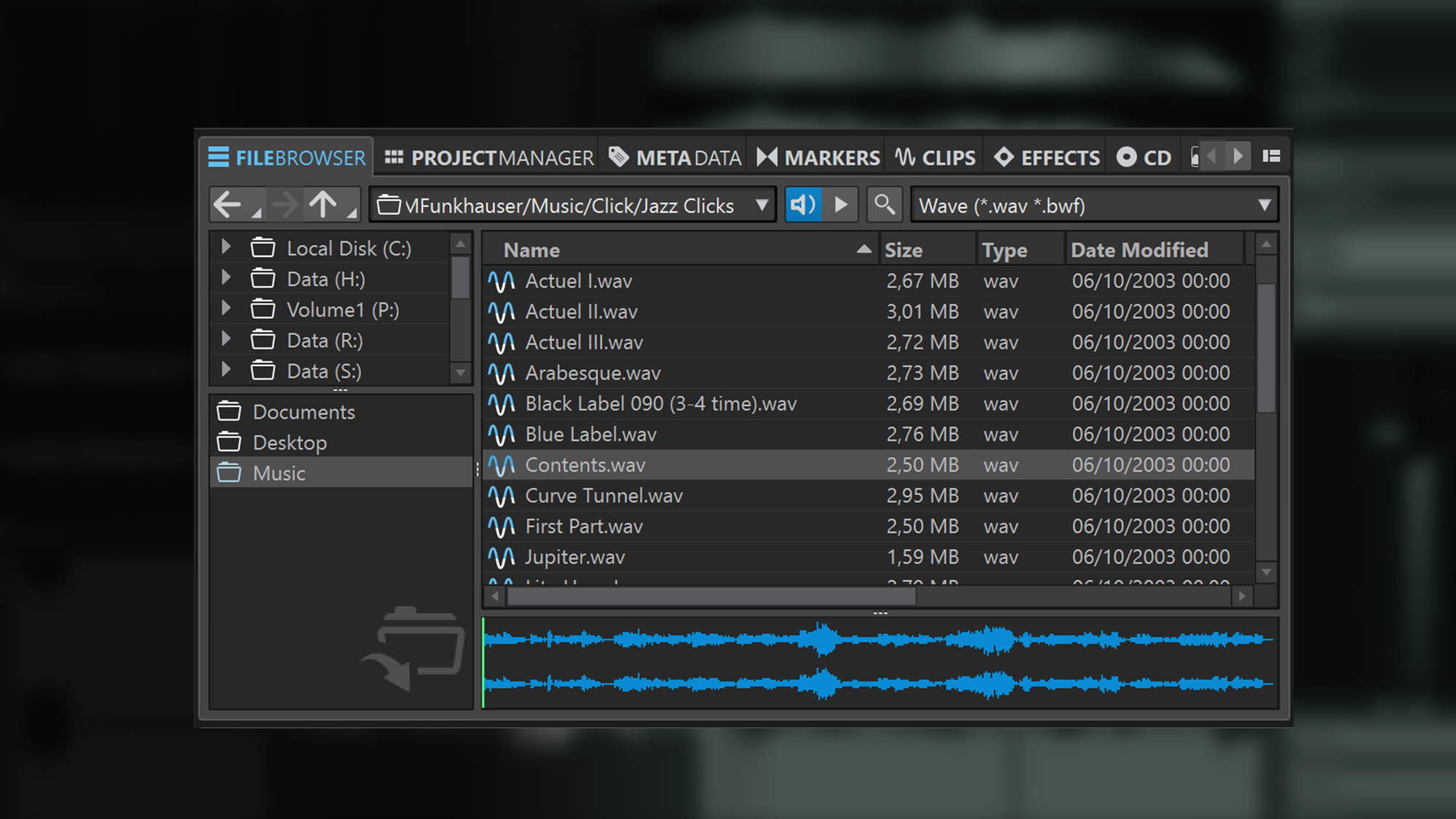Open the Wave file format filter dropdown
The width and height of the screenshot is (1456, 819).
[x=1265, y=205]
